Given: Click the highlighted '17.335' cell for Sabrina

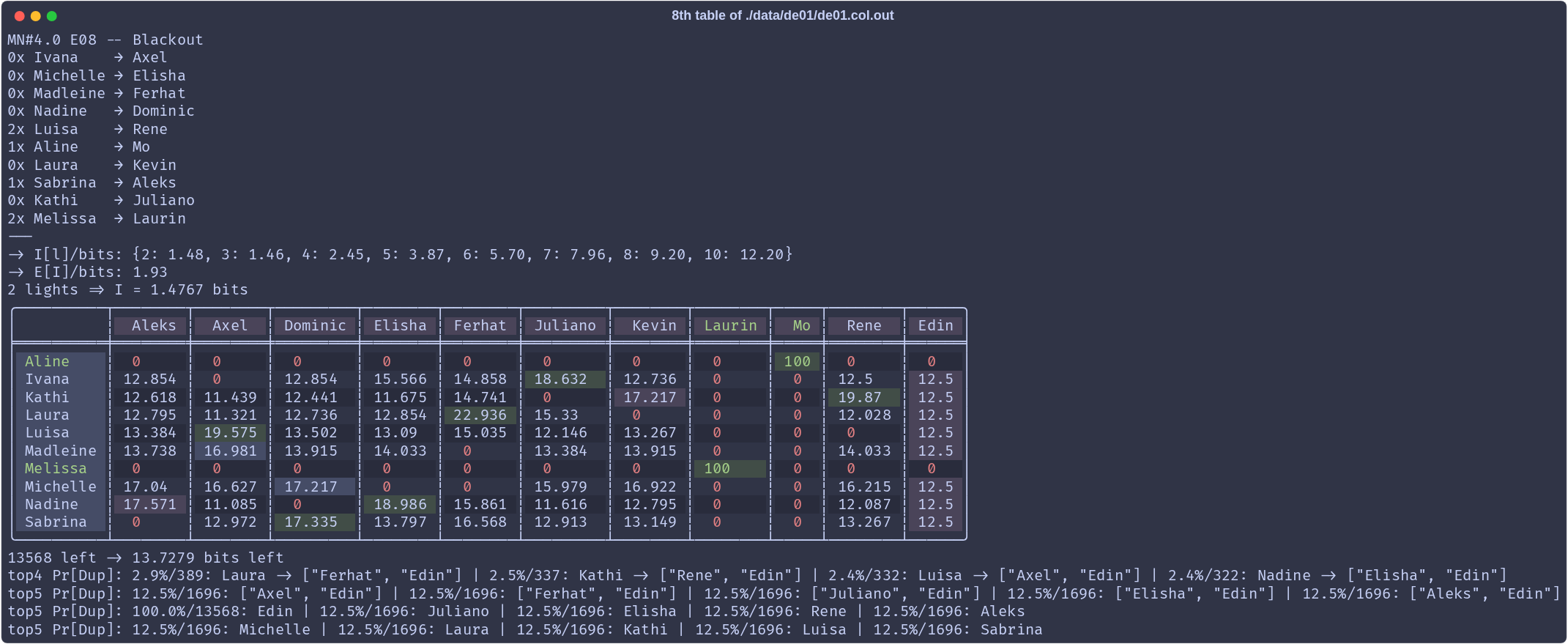Looking at the screenshot, I should point(315,522).
